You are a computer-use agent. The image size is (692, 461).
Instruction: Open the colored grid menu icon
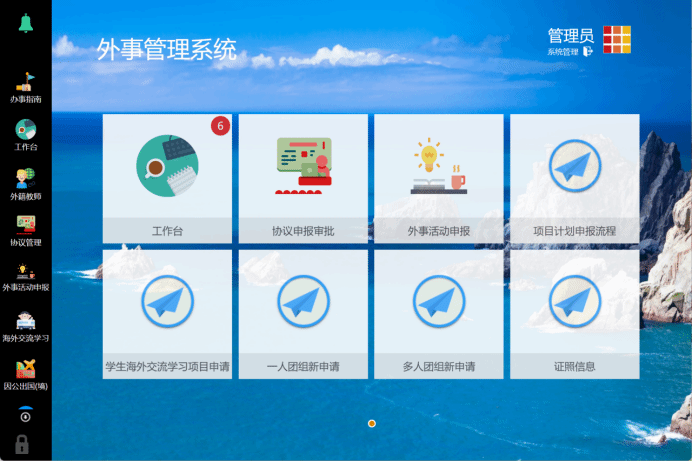(x=617, y=38)
